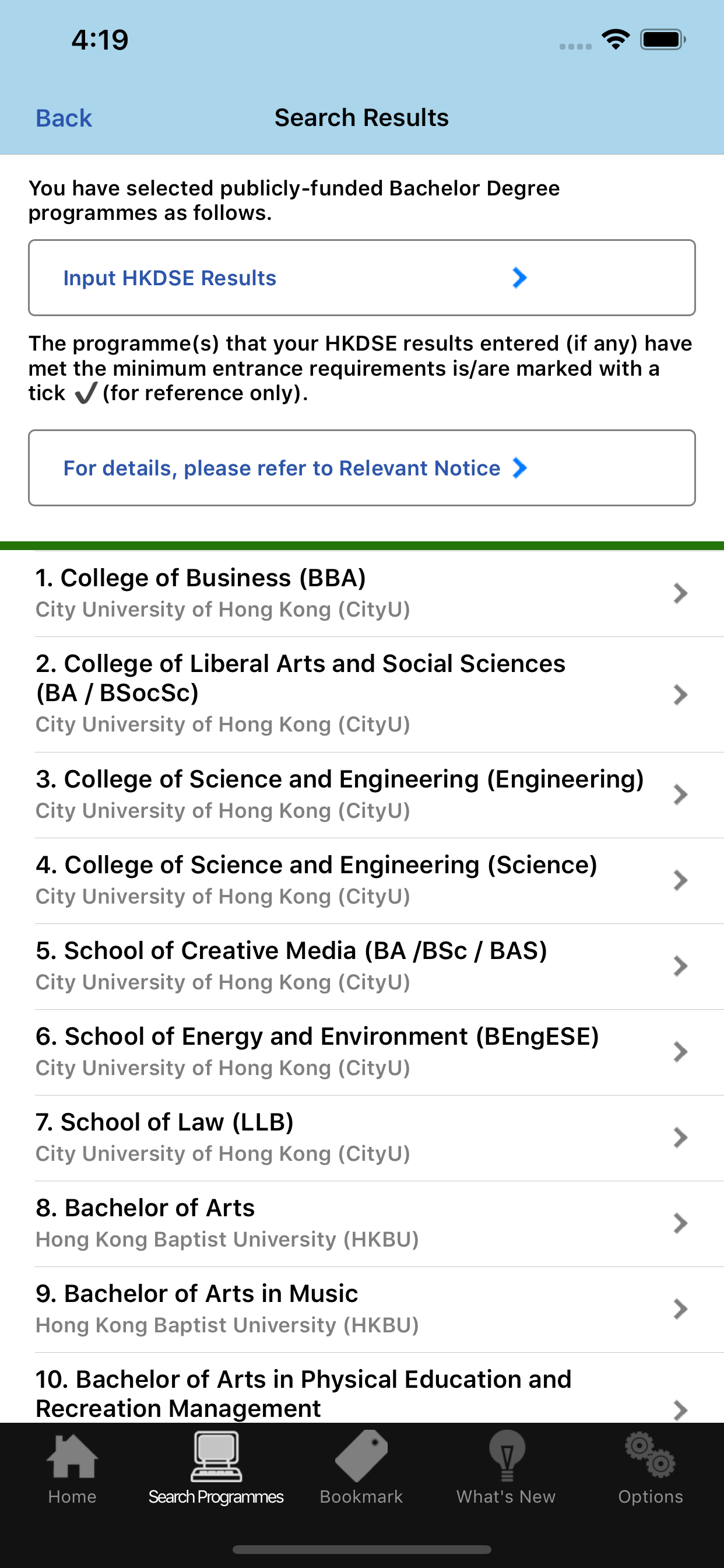This screenshot has width=724, height=1568.
Task: Expand School of Law (LLB) chevron
Action: pyautogui.click(x=680, y=1137)
